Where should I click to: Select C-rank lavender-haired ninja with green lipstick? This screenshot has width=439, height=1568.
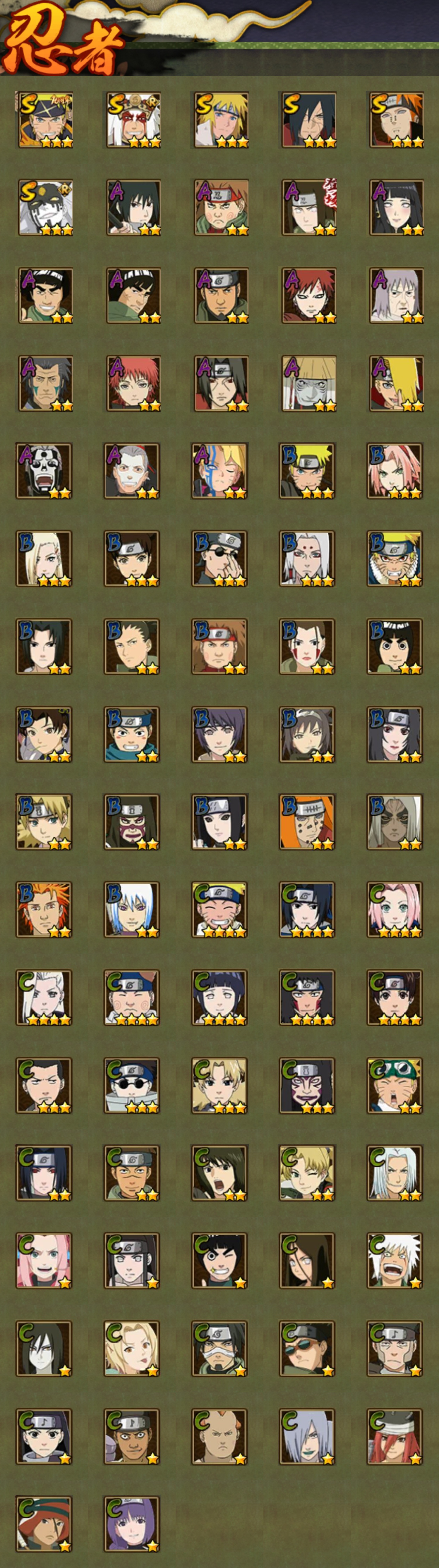point(308,1435)
